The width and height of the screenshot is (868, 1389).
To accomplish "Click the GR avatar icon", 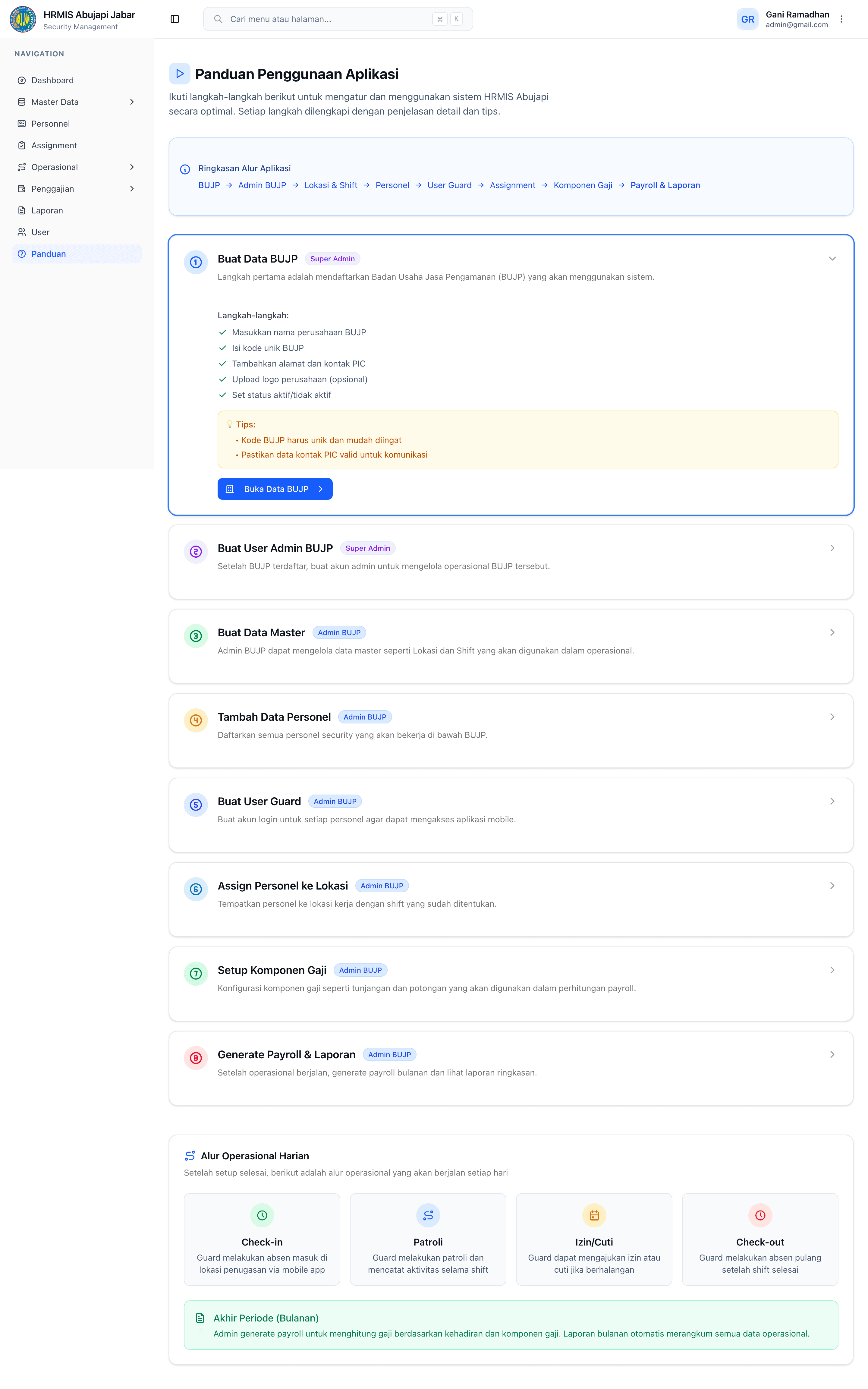I will [747, 19].
